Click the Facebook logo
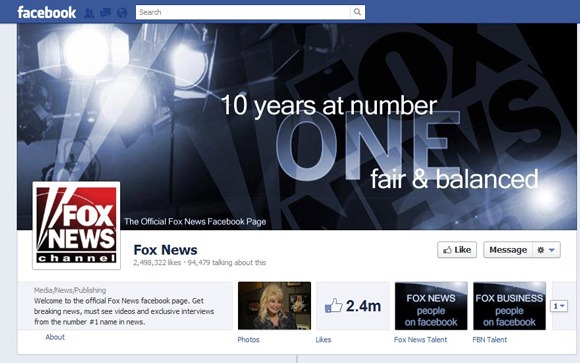This screenshot has width=580, height=363. point(47,13)
